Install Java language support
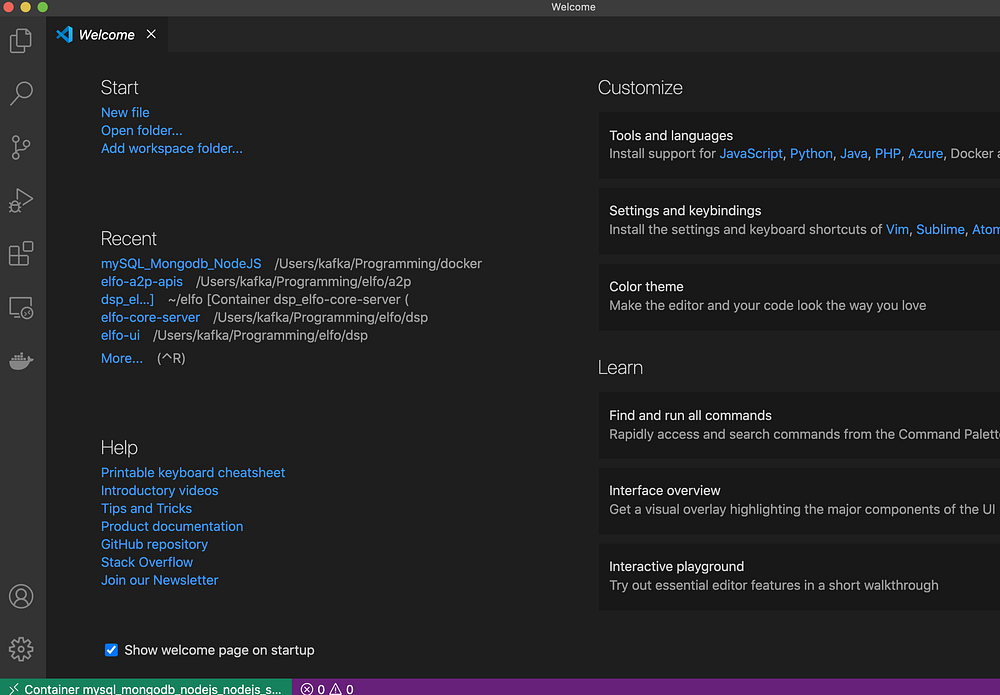Viewport: 1000px width, 695px height. 853,154
